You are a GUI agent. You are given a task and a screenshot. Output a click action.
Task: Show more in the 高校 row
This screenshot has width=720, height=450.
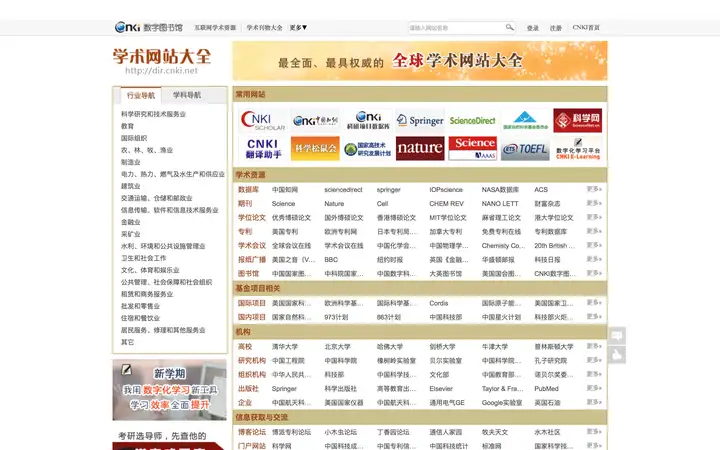[x=594, y=346]
